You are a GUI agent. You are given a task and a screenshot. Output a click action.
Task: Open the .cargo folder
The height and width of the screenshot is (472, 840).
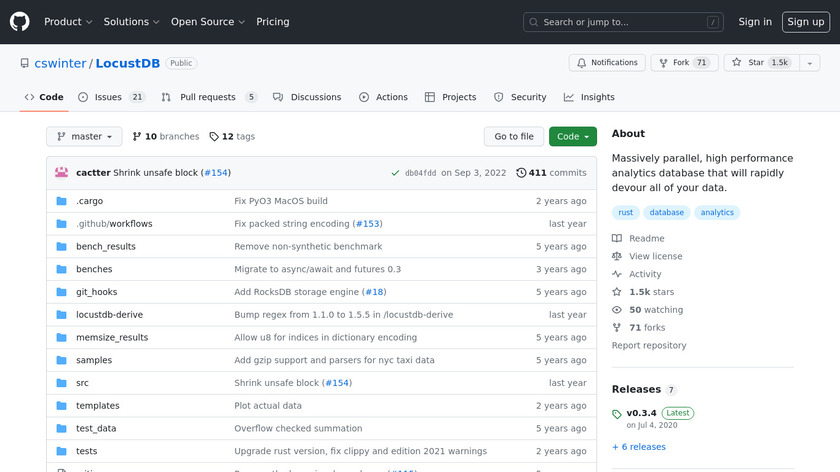tap(89, 201)
